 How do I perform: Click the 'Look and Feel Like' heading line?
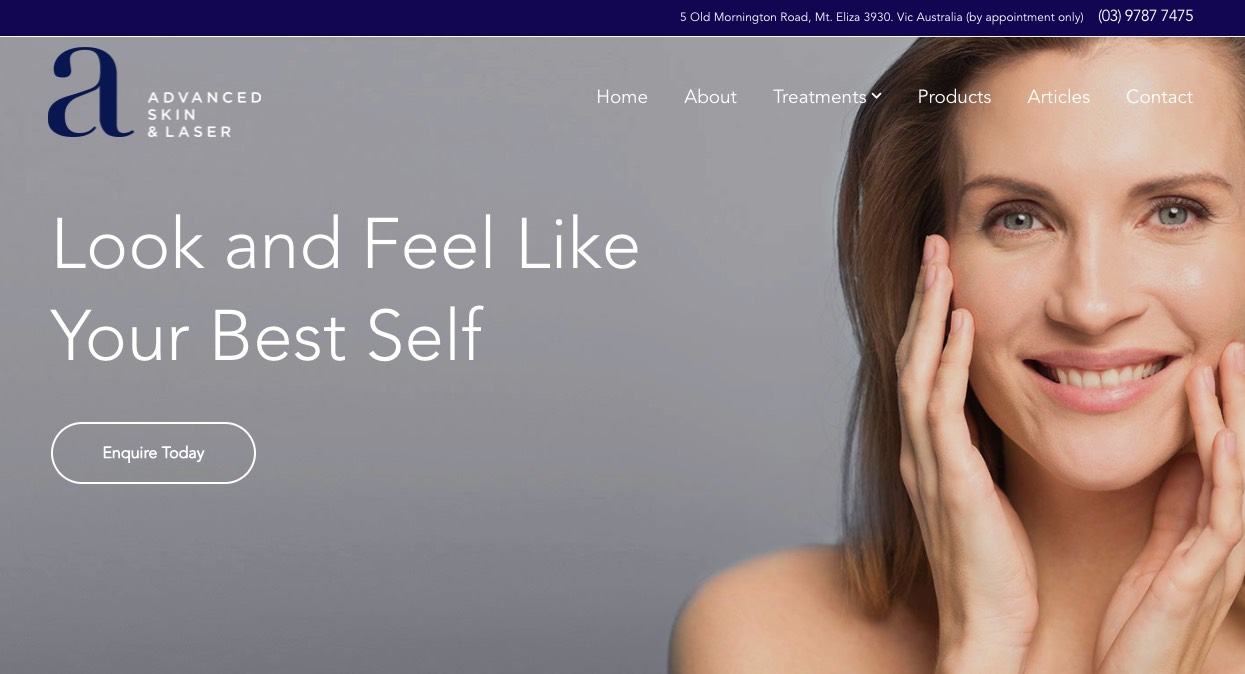[x=345, y=244]
